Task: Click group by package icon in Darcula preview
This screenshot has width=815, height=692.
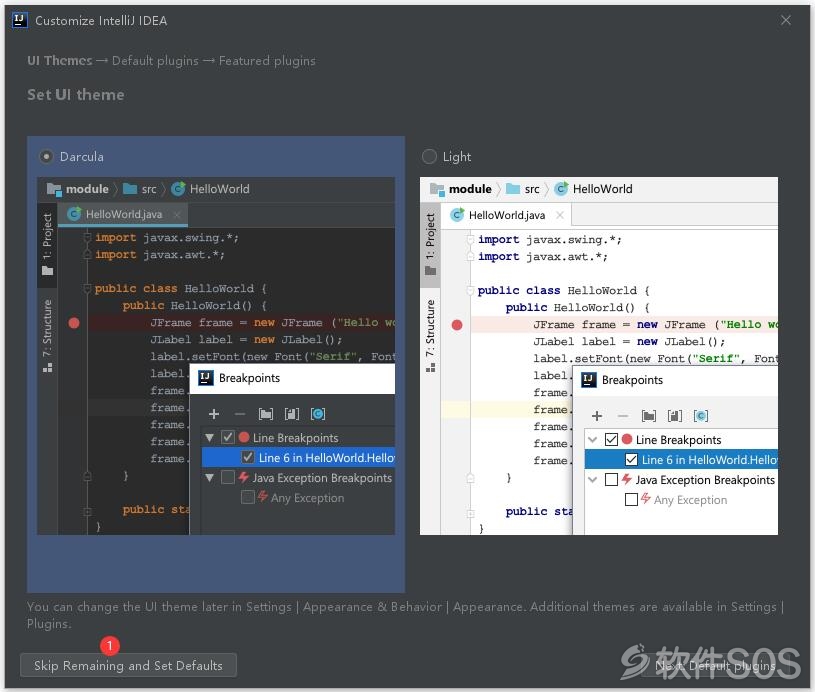Action: pos(266,414)
